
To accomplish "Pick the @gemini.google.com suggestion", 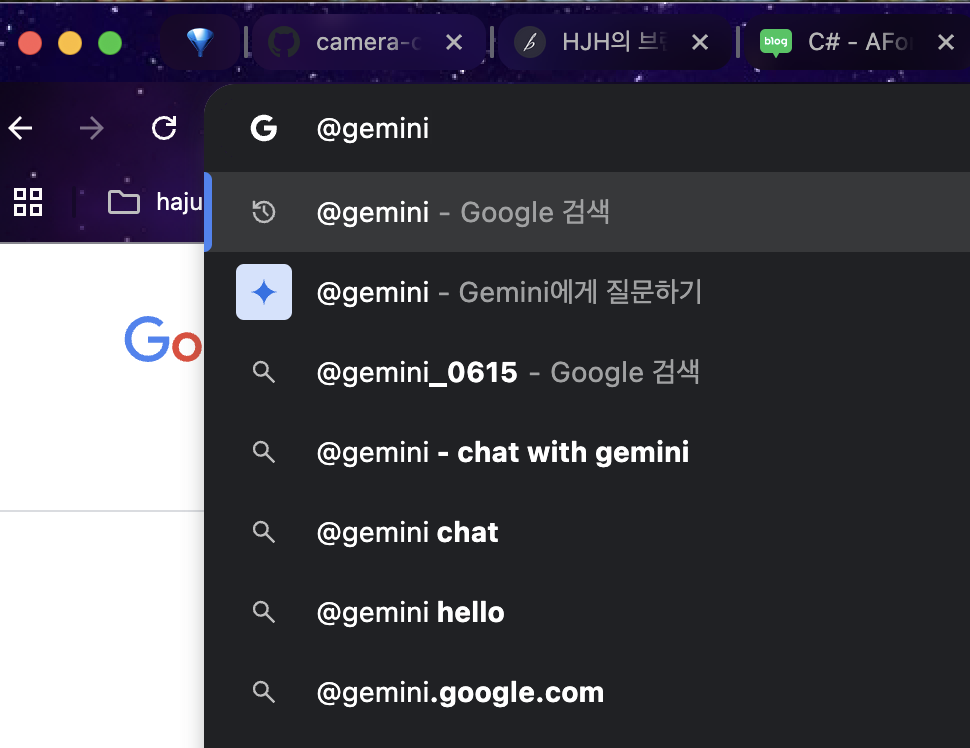I will click(587, 692).
